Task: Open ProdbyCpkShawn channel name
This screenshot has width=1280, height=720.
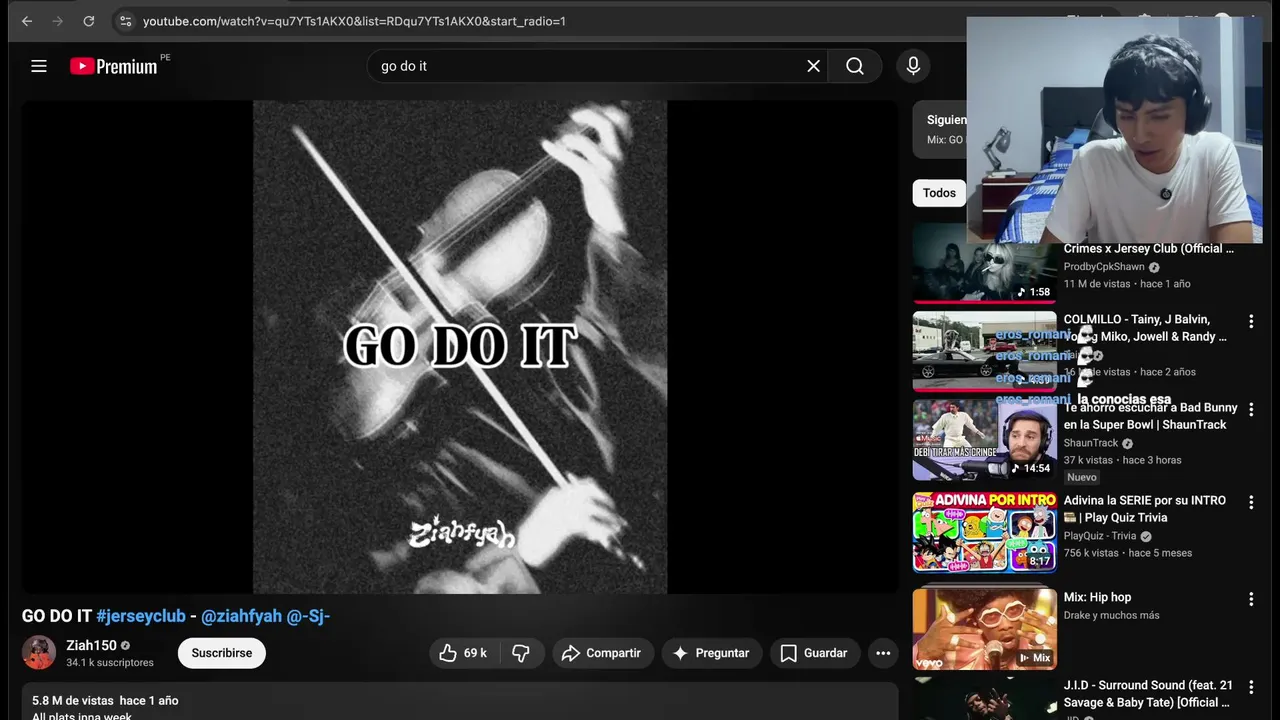Action: click(1104, 267)
